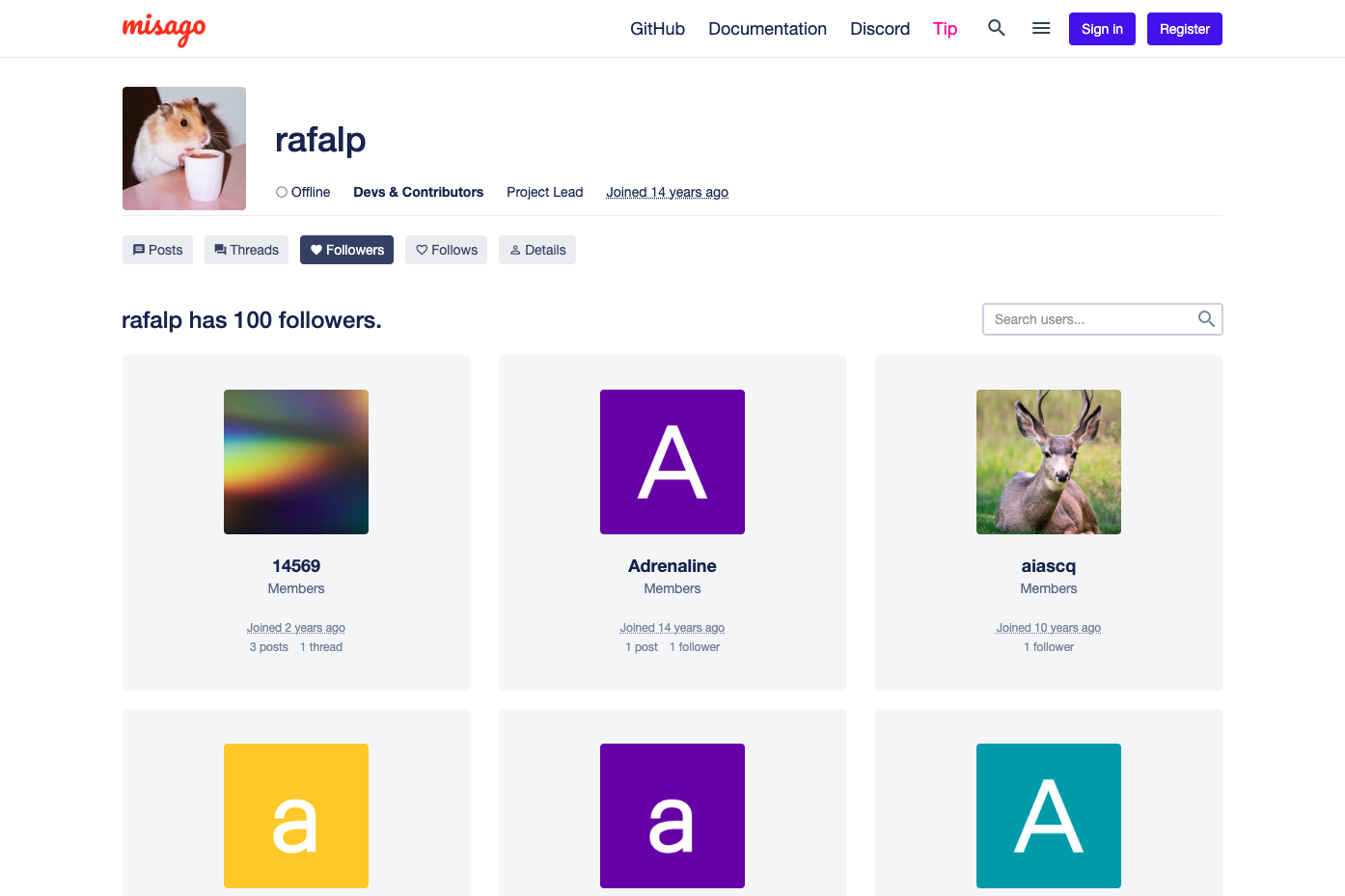Open the Follows tab
Image resolution: width=1345 pixels, height=896 pixels.
pyautogui.click(x=446, y=250)
